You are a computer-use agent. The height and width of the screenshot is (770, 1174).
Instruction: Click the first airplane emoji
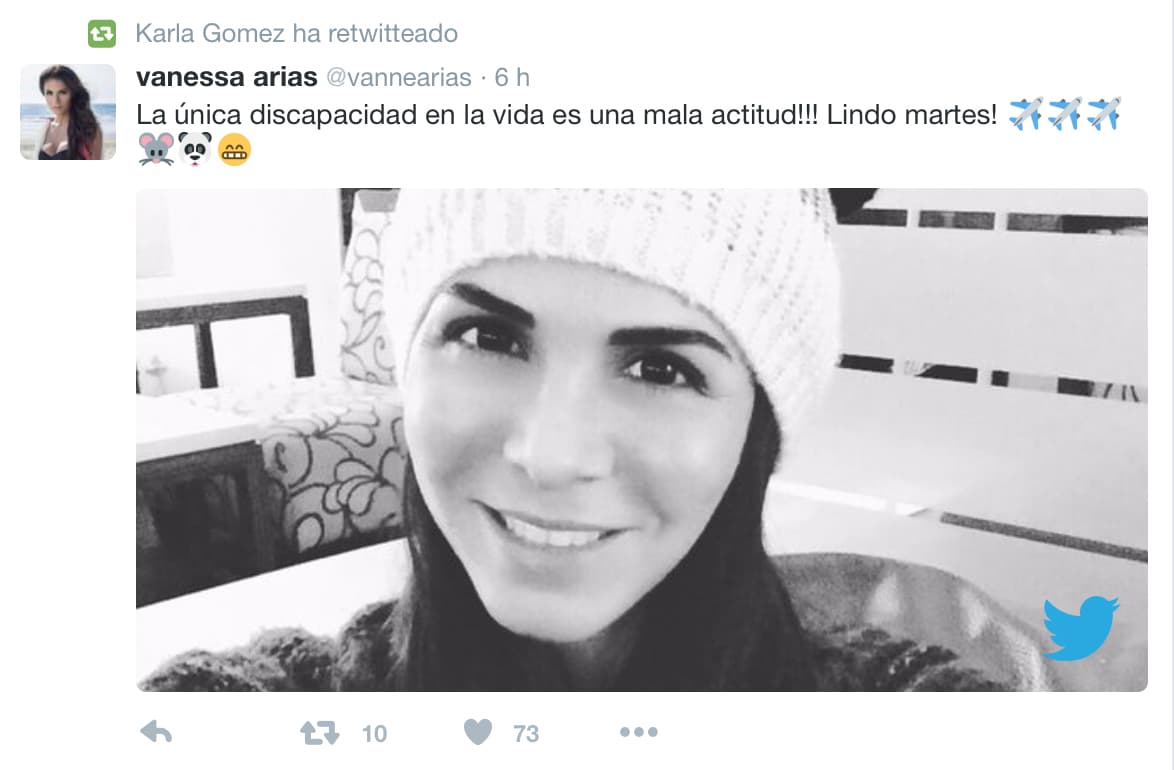pyautogui.click(x=1025, y=114)
